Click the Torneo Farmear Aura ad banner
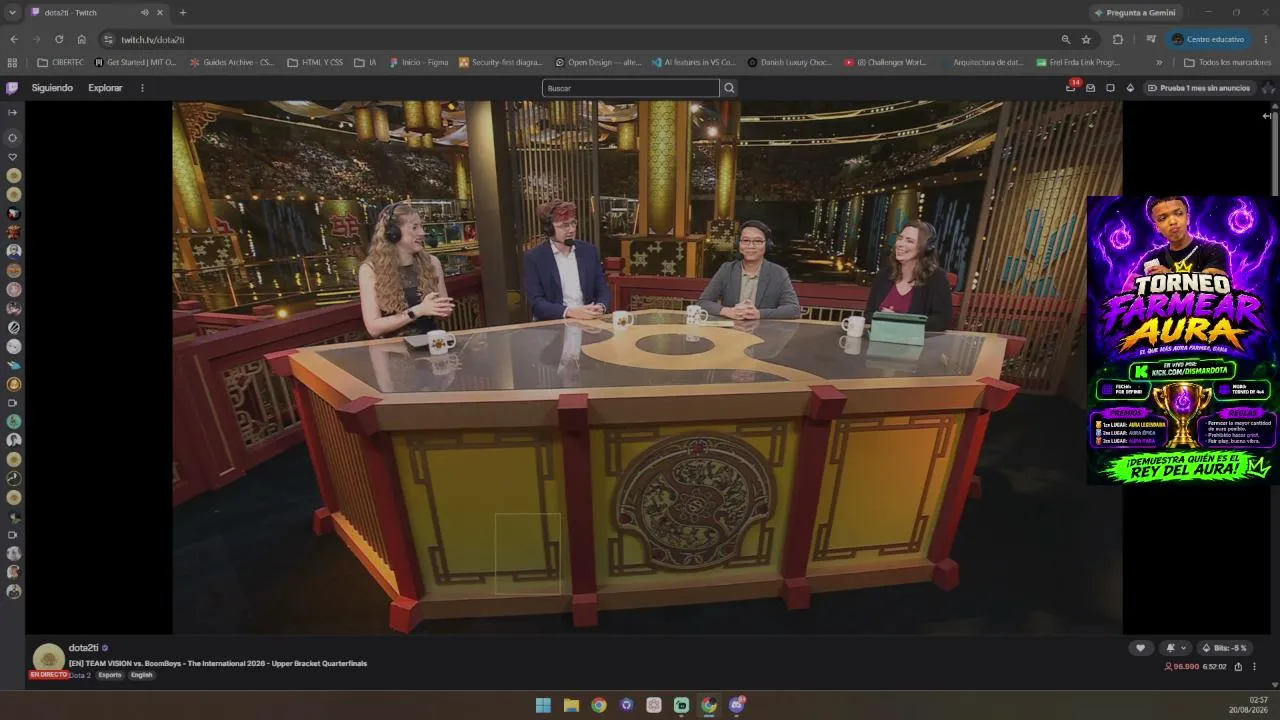1280x720 pixels. [x=1183, y=340]
